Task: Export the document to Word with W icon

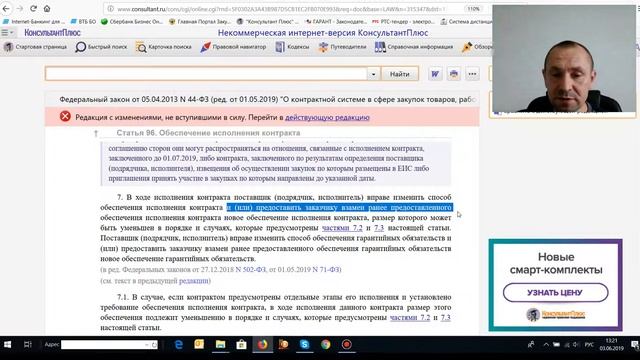Action: pyautogui.click(x=435, y=74)
